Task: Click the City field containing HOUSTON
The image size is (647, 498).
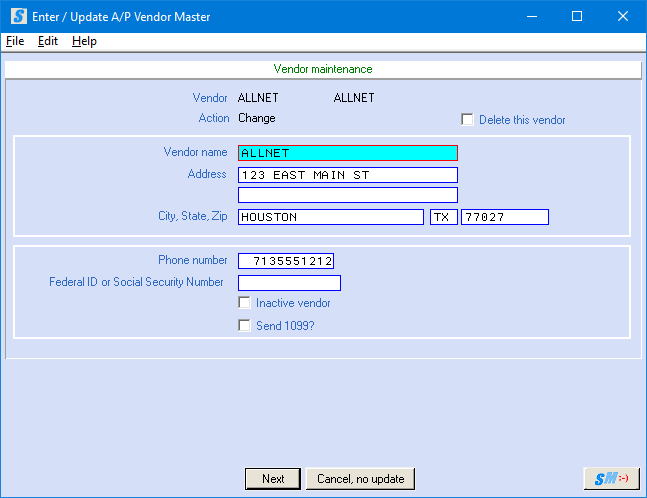Action: coord(331,217)
